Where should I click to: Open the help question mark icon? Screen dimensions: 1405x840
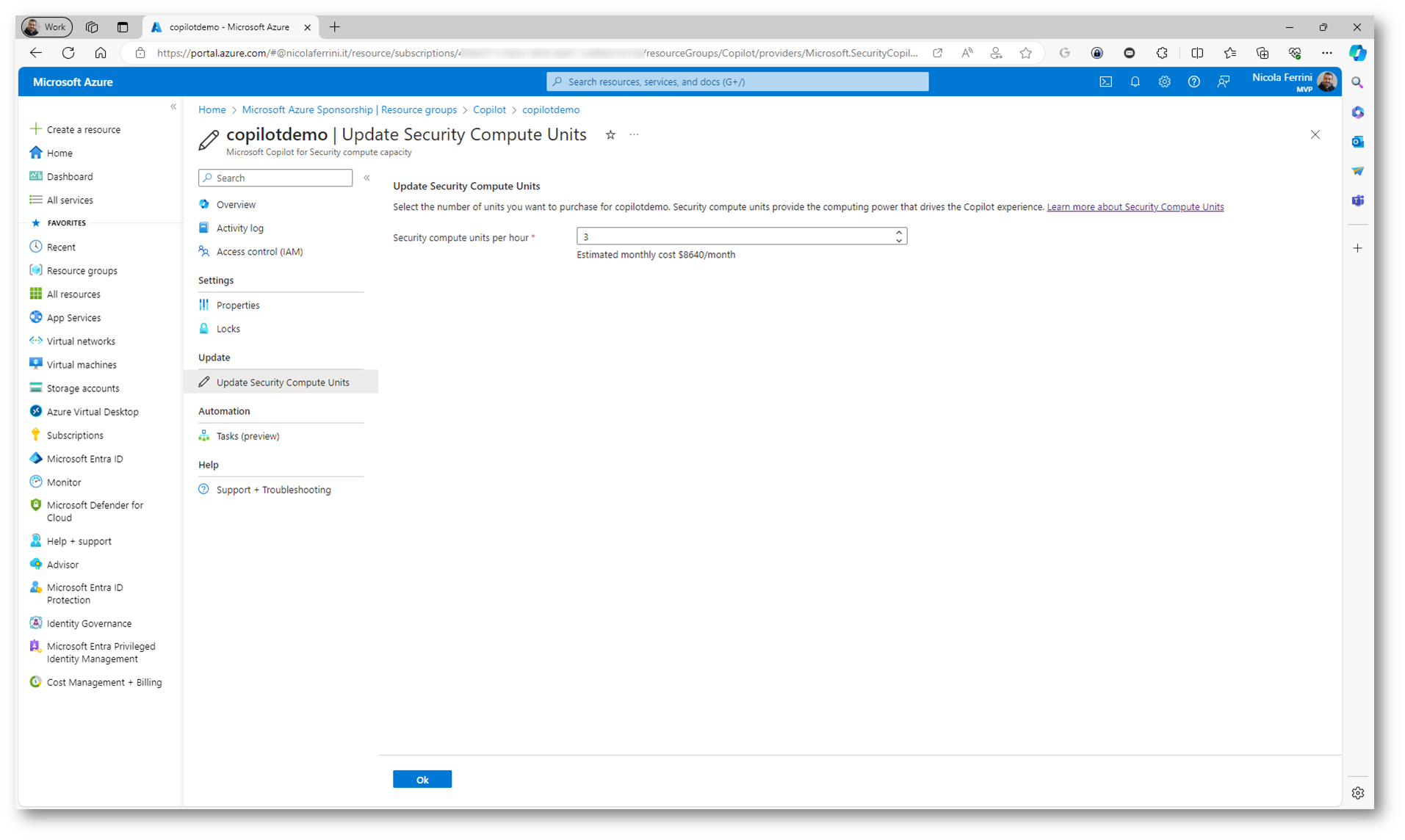tap(1193, 82)
